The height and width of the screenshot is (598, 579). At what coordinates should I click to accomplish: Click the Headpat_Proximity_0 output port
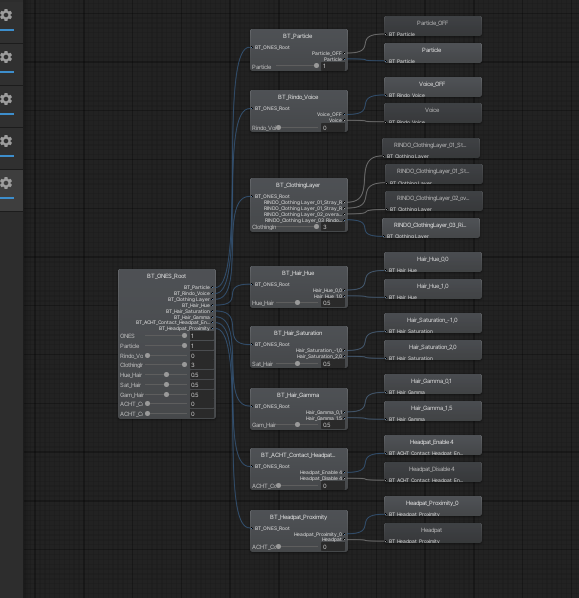tap(344, 534)
